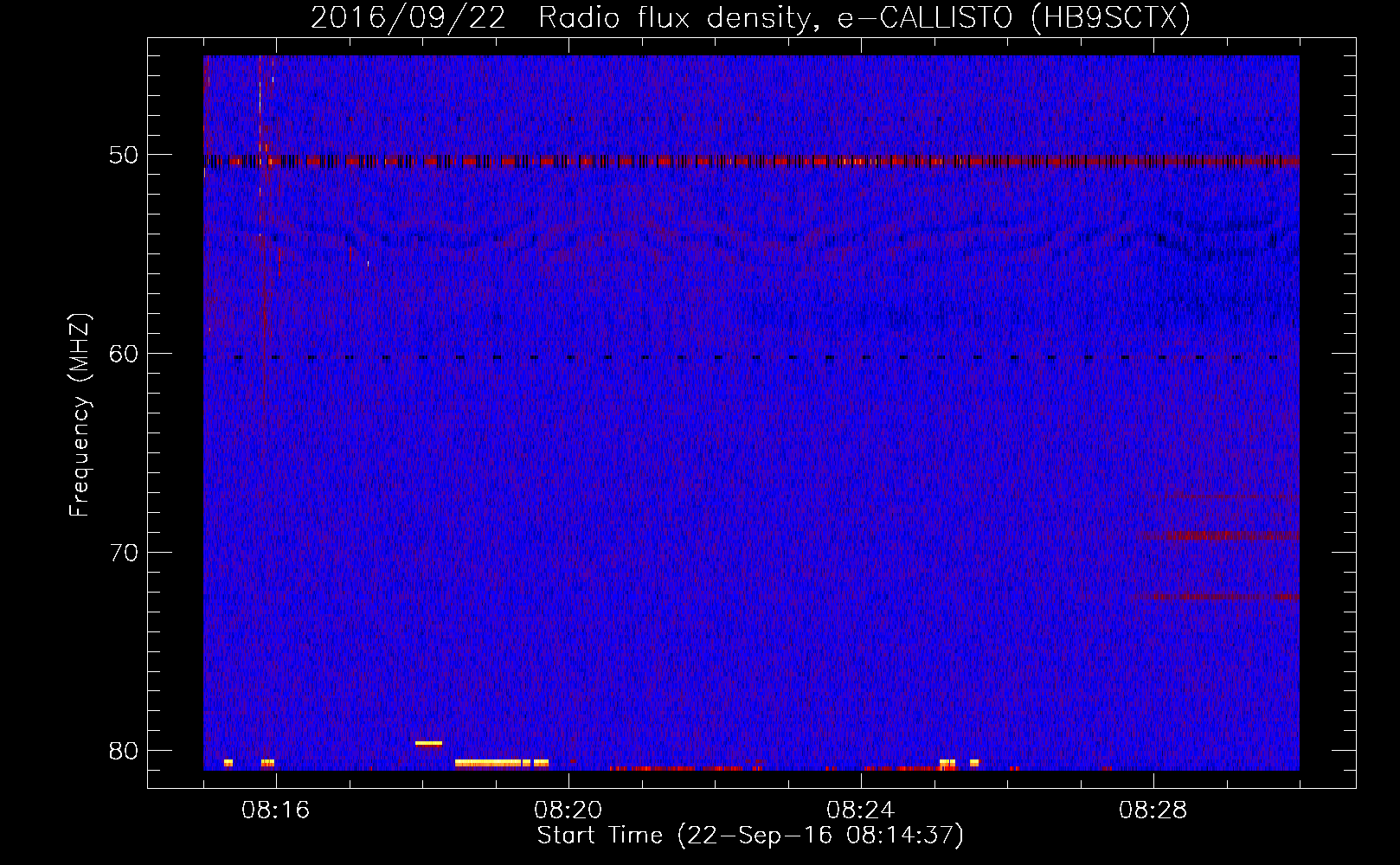The image size is (1400, 865).
Task: Click the 'Start Time (22-Sep-16 08:14:37)' x-axis label
Action: click(750, 836)
